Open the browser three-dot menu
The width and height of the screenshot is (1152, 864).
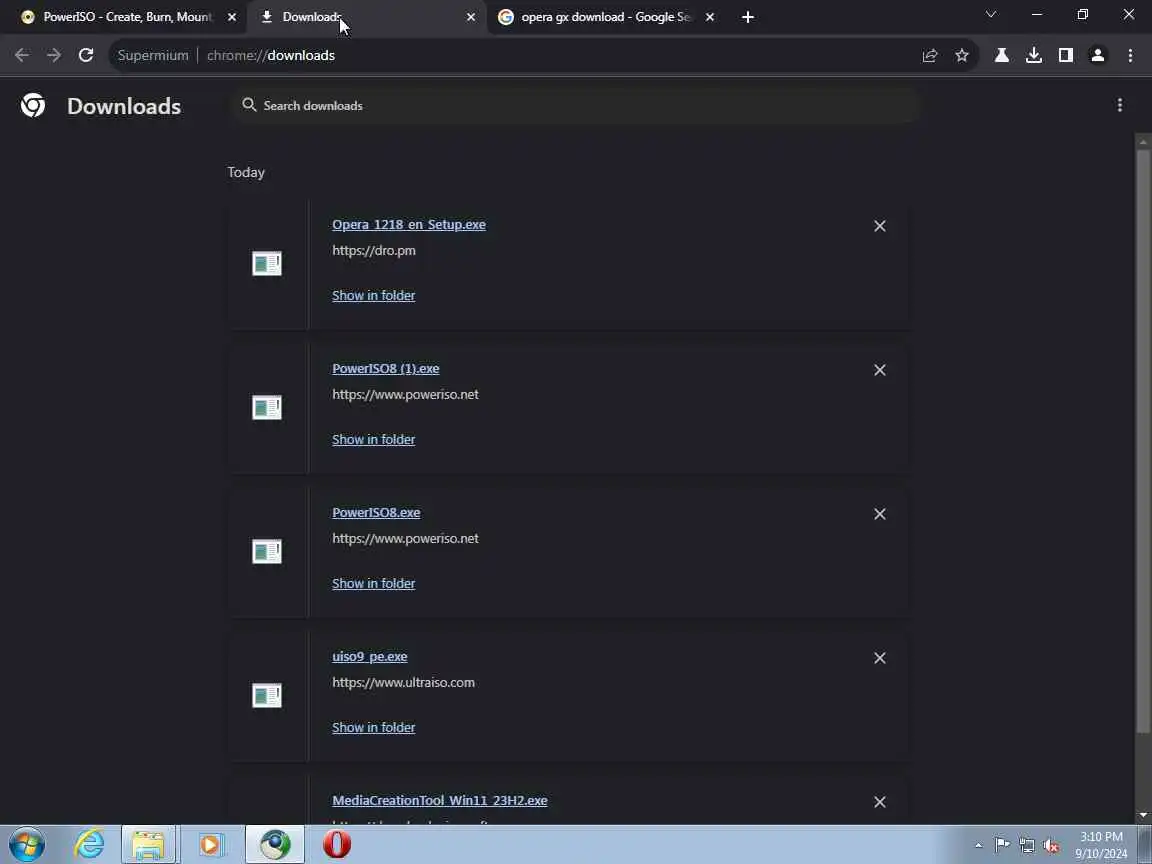coord(1130,55)
